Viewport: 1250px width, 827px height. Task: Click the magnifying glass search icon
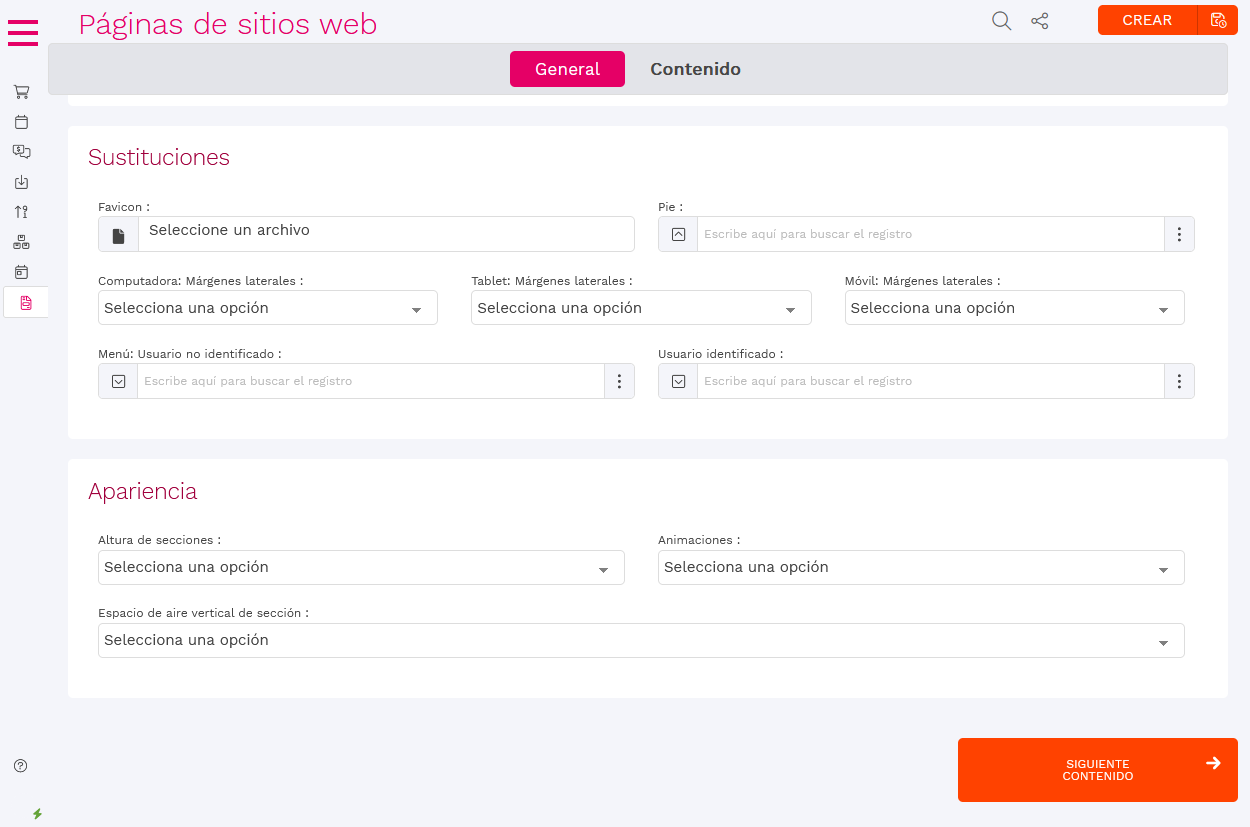pyautogui.click(x=1001, y=21)
